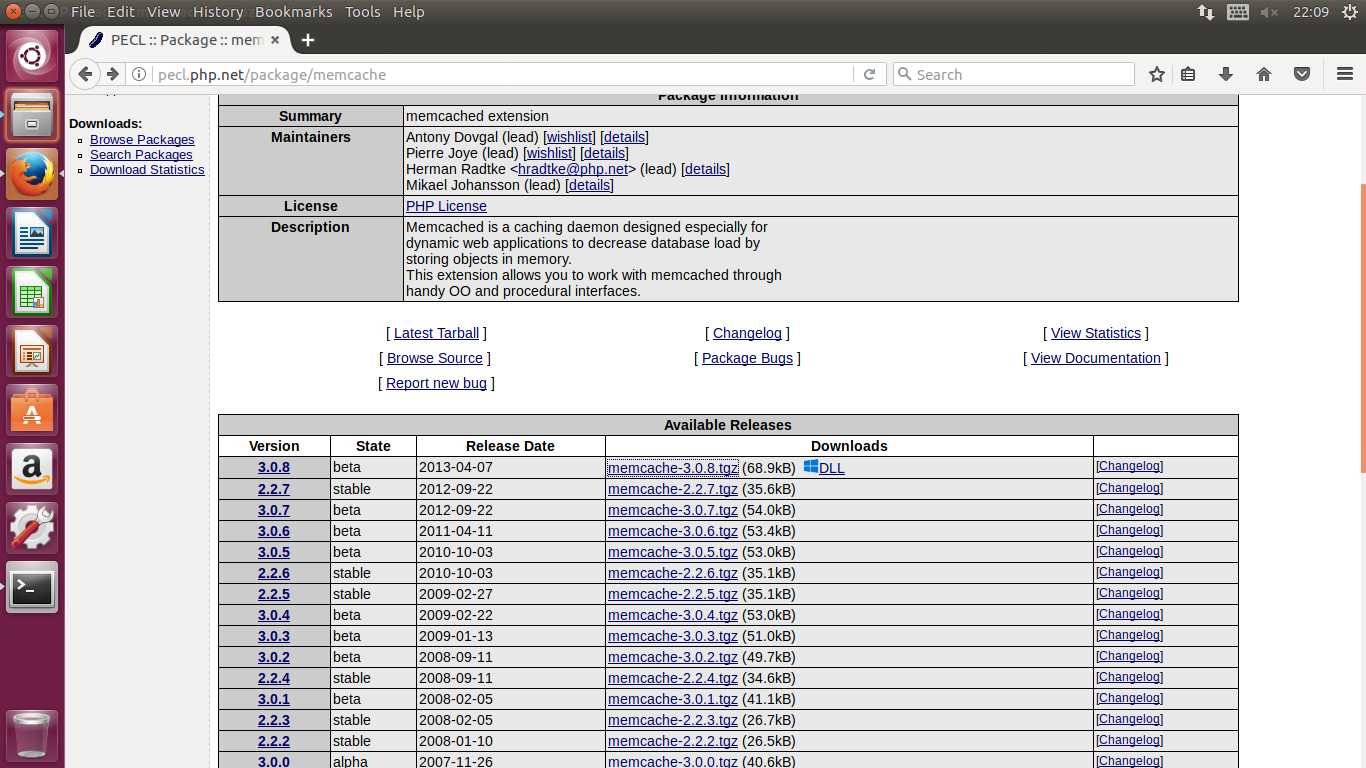
Task: Open Browse Source link
Action: tap(435, 358)
